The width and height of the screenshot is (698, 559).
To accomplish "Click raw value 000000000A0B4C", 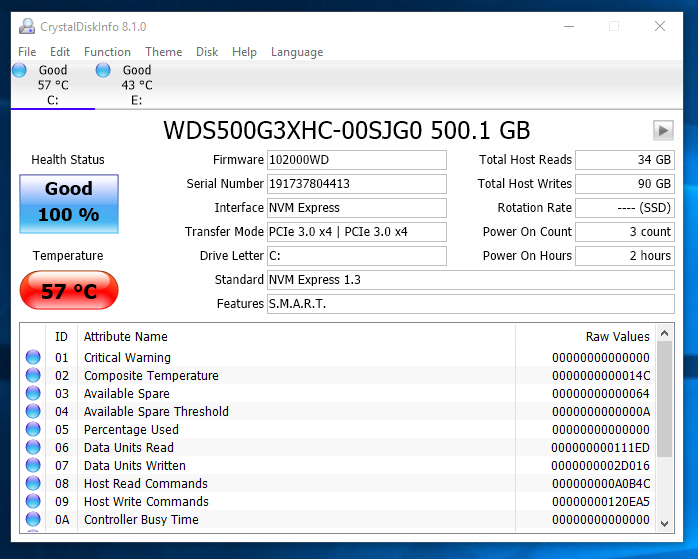I will (x=601, y=484).
